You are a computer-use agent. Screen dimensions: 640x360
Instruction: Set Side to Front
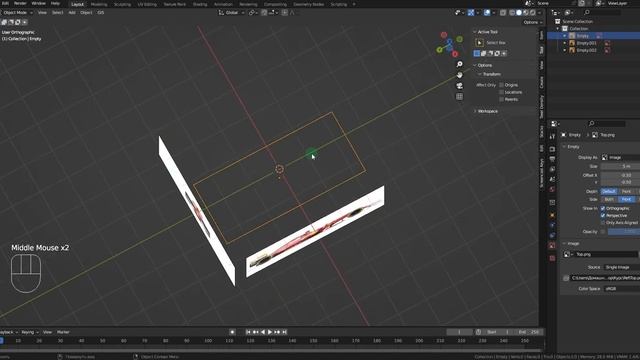pos(627,199)
